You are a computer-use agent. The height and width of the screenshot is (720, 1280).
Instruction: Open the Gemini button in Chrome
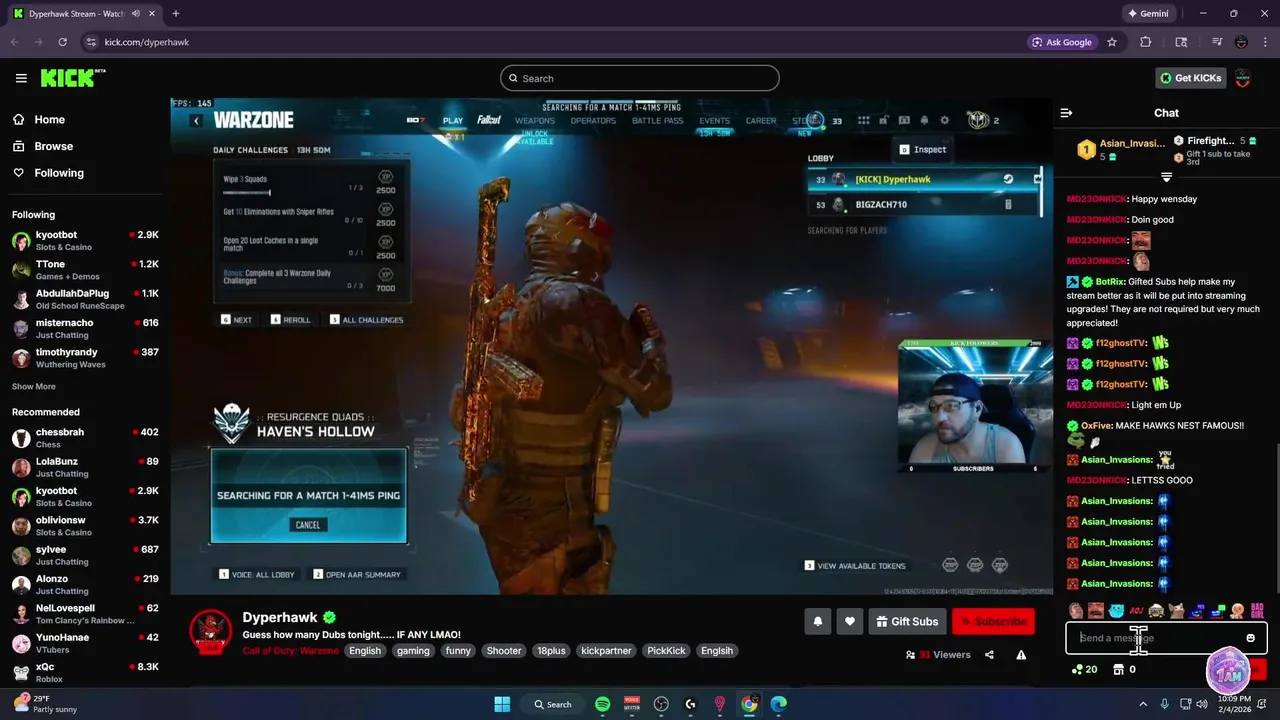[1147, 14]
